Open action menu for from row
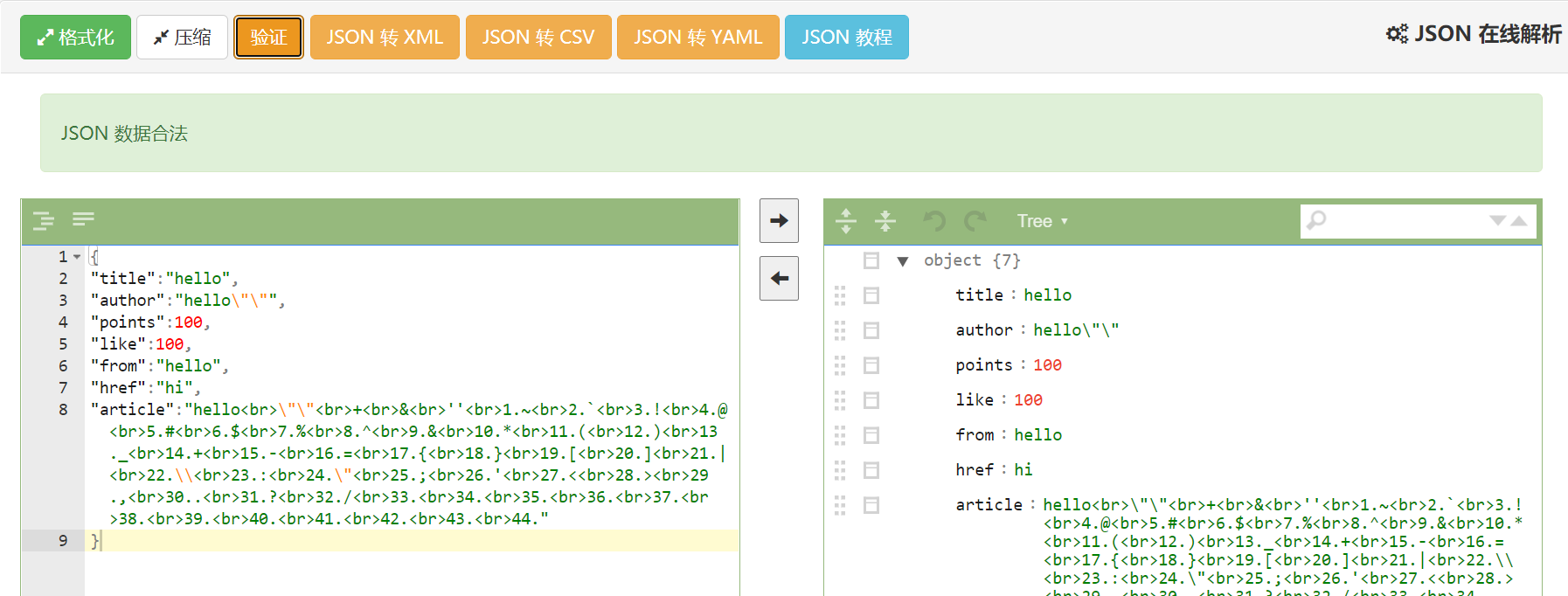1568x596 pixels. (871, 435)
